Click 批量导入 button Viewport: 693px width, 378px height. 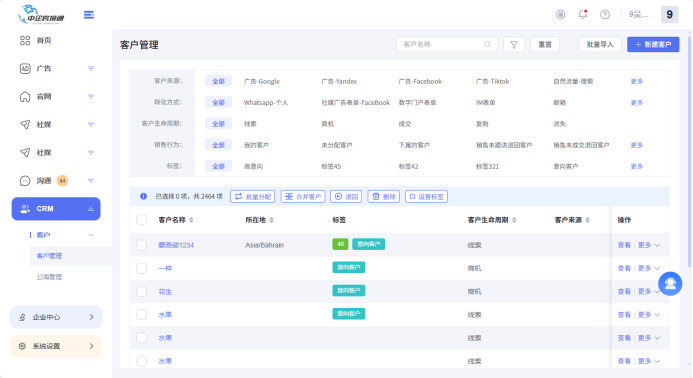pos(600,44)
